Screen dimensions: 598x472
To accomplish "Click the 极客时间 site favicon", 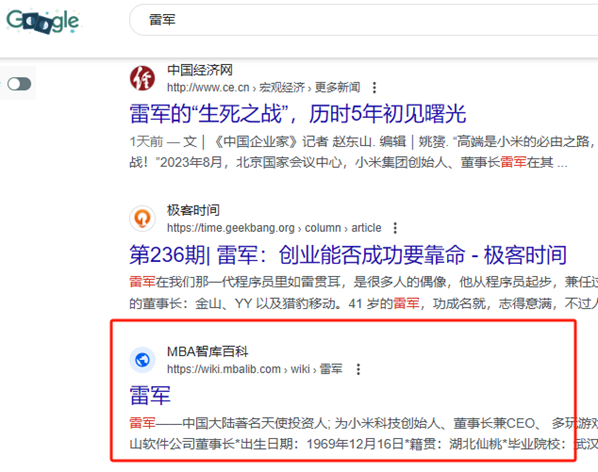I will pyautogui.click(x=142, y=218).
